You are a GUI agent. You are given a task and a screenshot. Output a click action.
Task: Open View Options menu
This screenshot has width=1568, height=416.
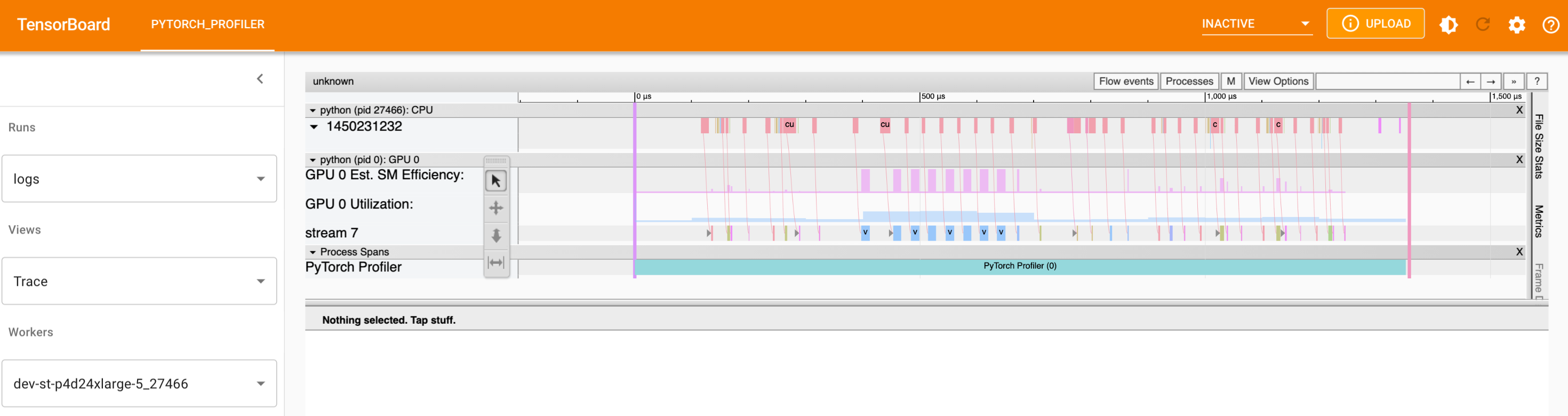(x=1278, y=81)
